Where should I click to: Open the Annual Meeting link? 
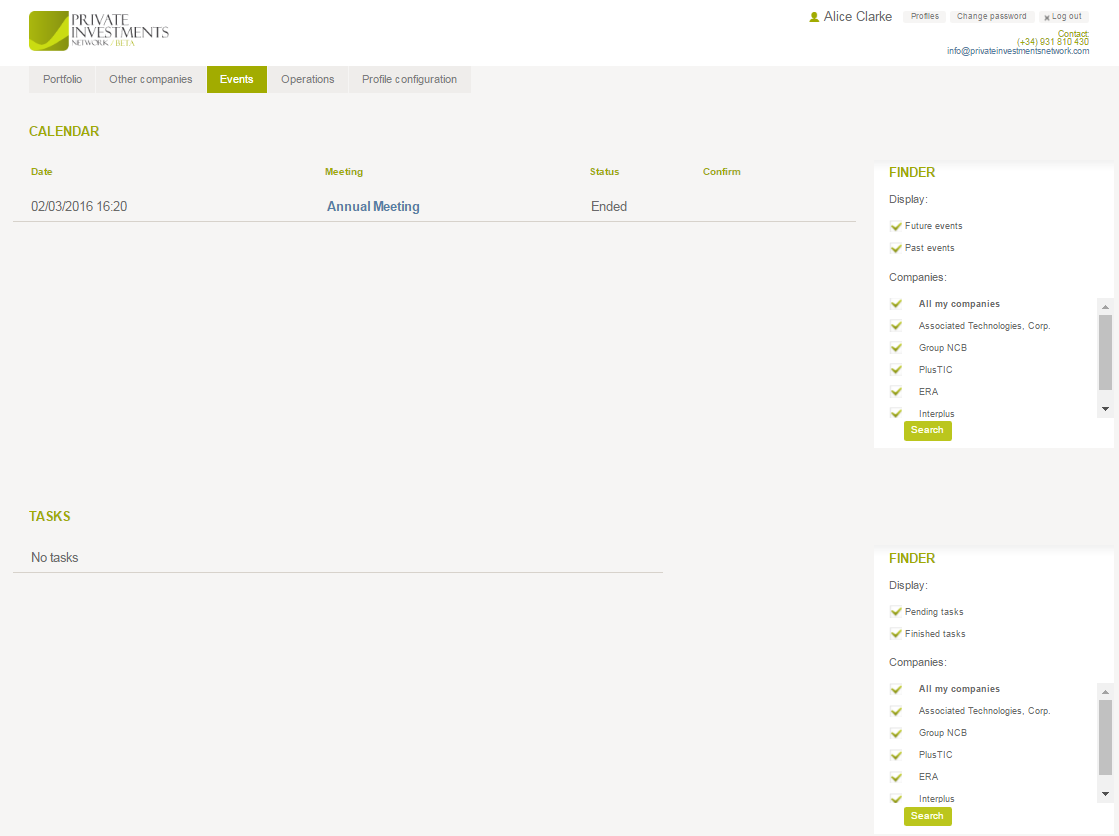coord(373,207)
